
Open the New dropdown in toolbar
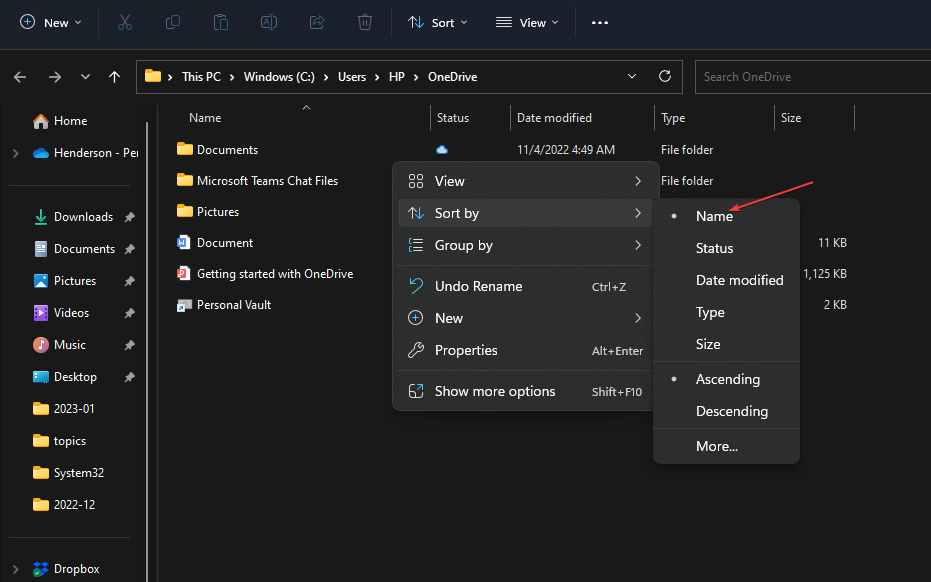(x=51, y=22)
